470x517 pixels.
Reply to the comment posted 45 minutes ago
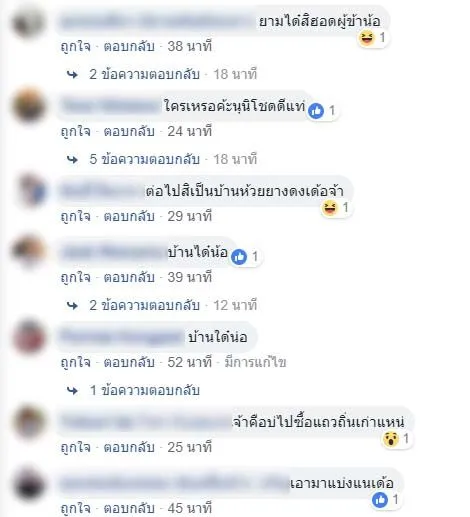pyautogui.click(x=129, y=508)
